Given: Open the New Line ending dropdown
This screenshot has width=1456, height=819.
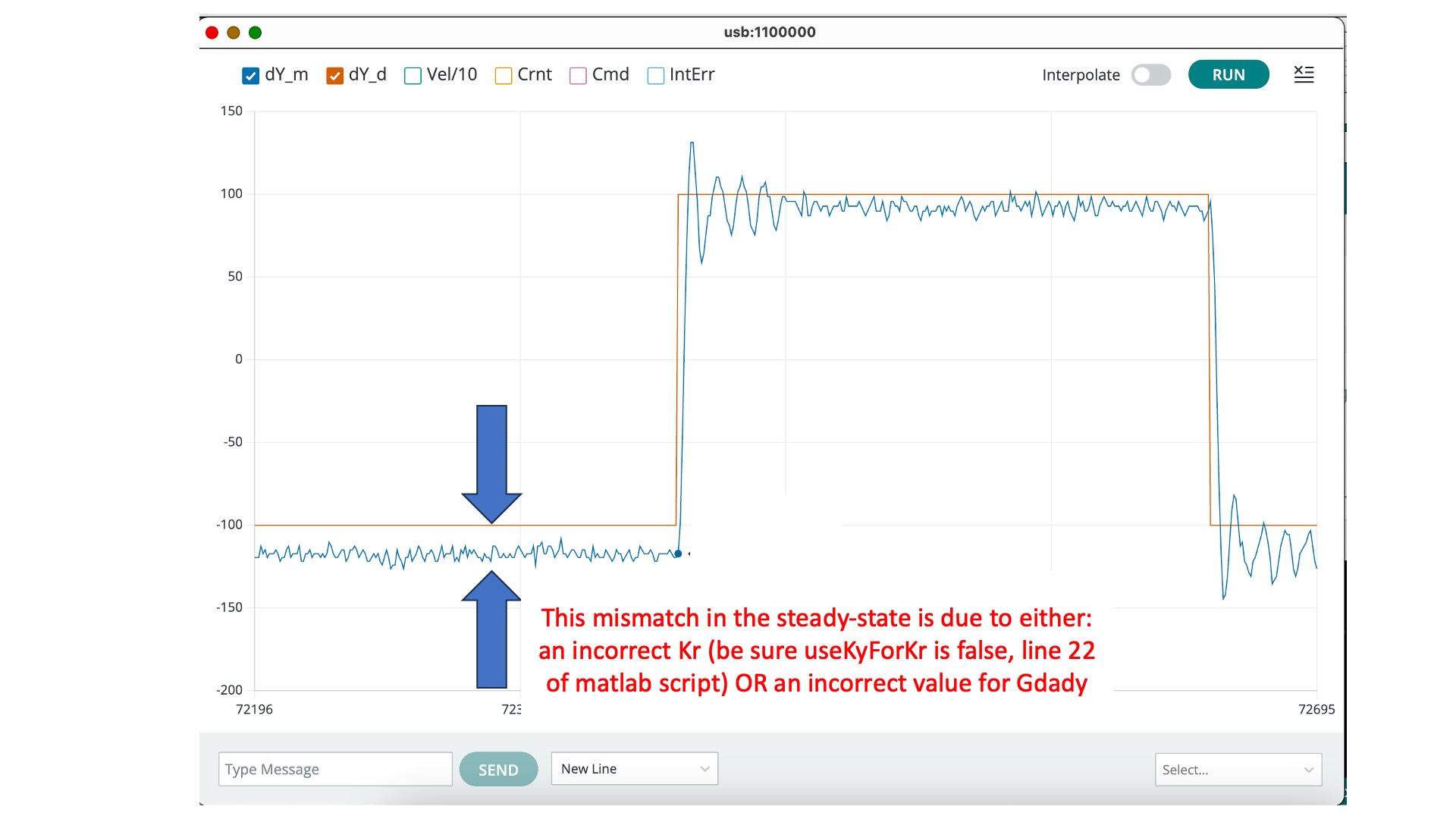Looking at the screenshot, I should click(x=634, y=769).
